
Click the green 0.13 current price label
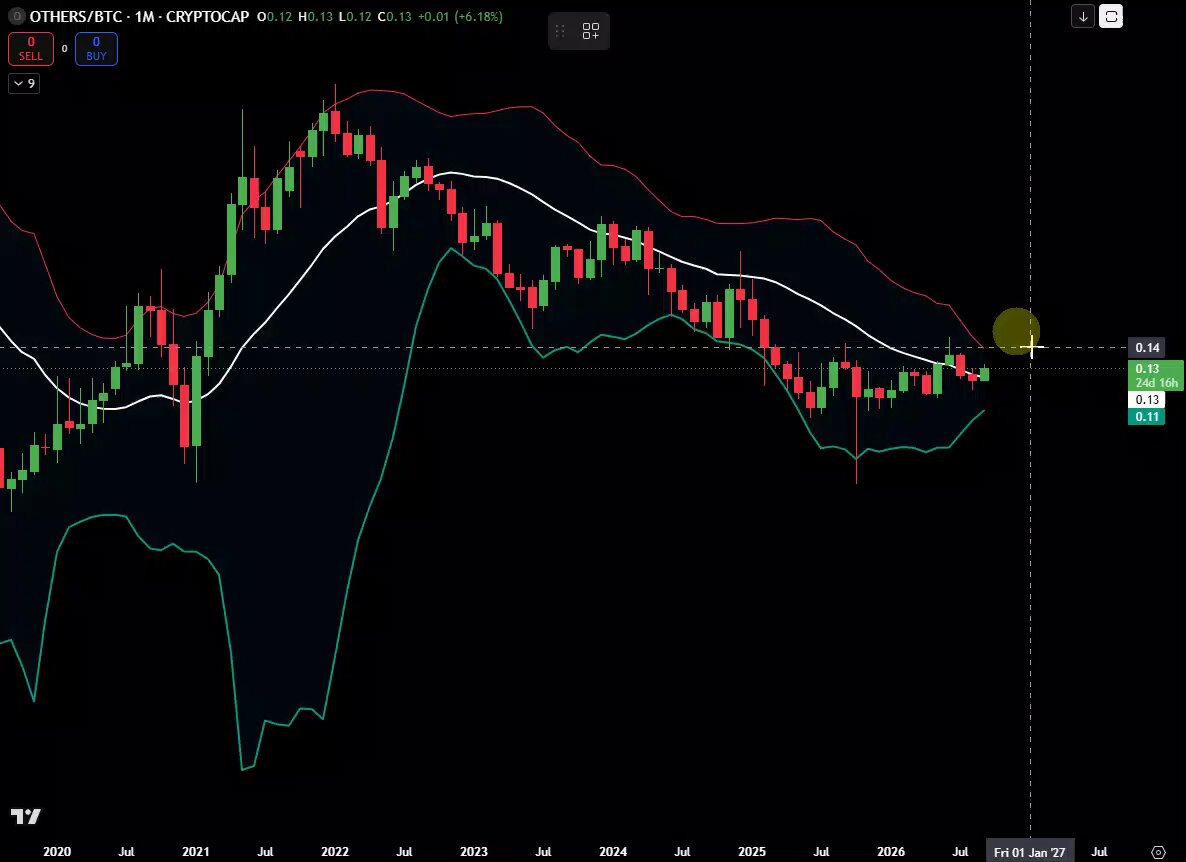tap(1156, 376)
